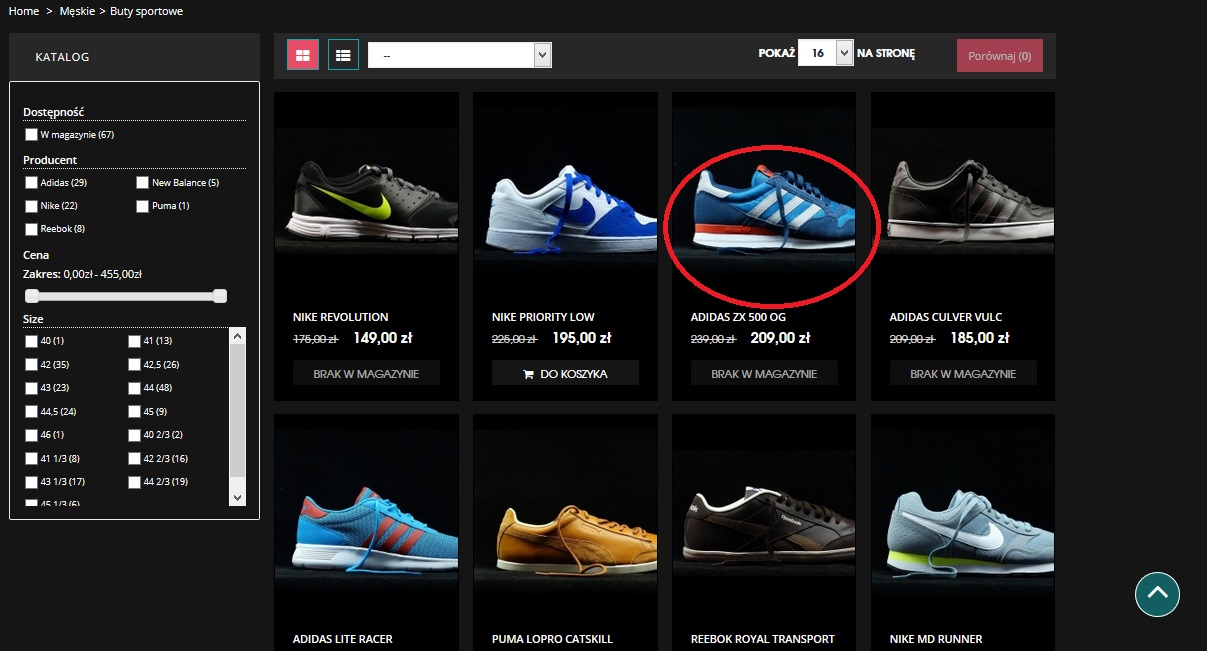Image resolution: width=1207 pixels, height=651 pixels.
Task: Select size 45 checkbox
Action: (x=135, y=412)
